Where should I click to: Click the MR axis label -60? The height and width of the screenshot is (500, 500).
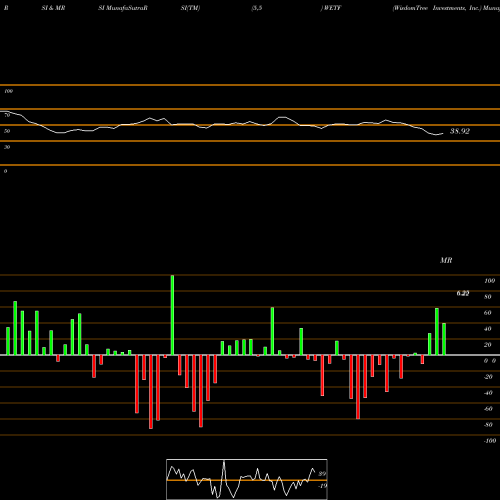point(488,409)
